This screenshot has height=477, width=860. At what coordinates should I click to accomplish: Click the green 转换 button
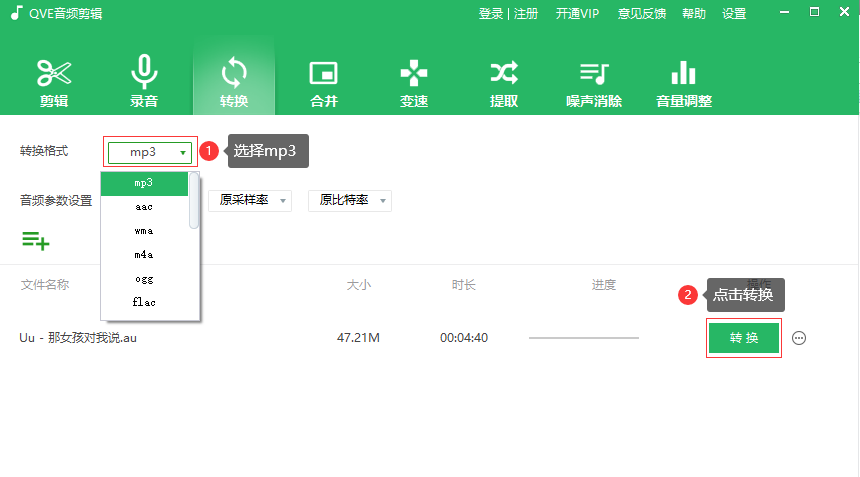tap(744, 338)
